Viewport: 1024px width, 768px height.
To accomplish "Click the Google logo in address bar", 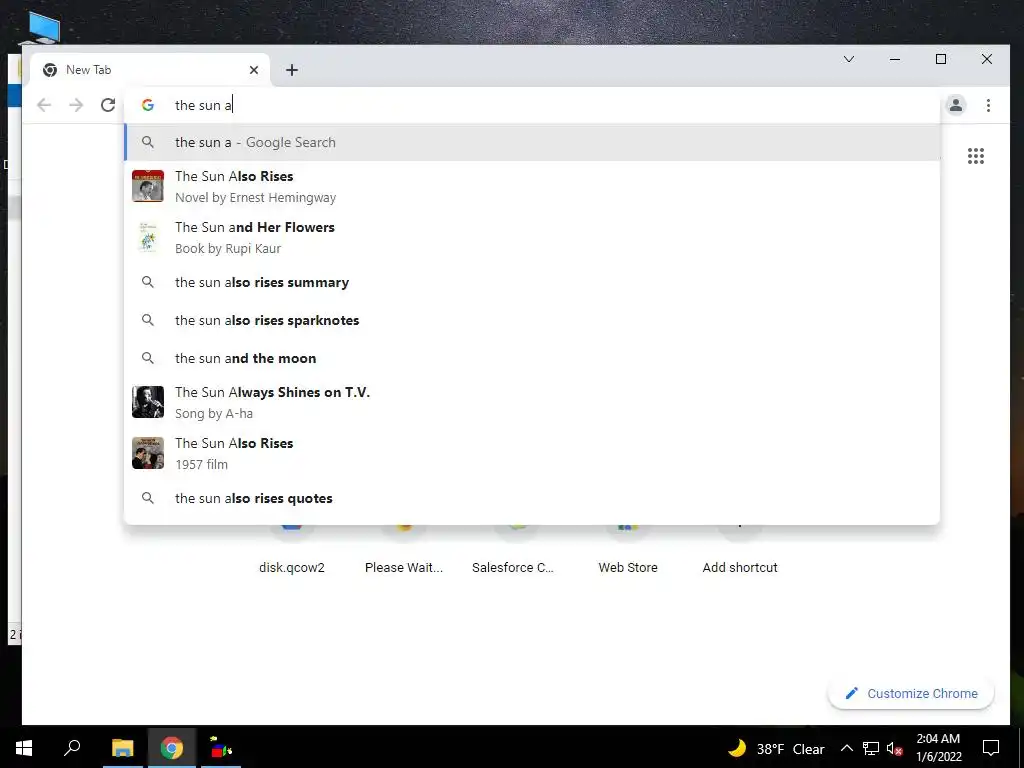I will pyautogui.click(x=148, y=105).
